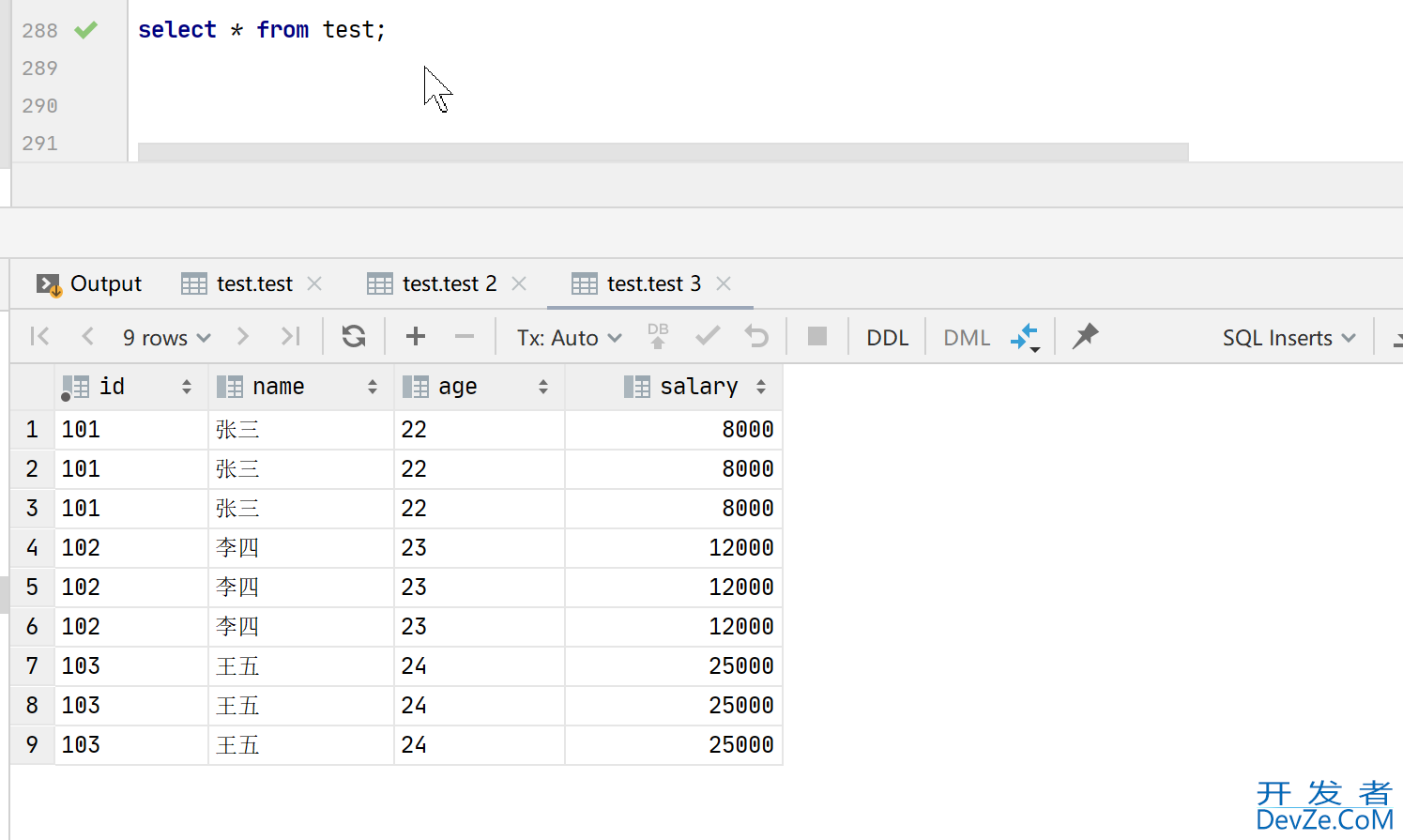Click the DDL button

pos(887,337)
